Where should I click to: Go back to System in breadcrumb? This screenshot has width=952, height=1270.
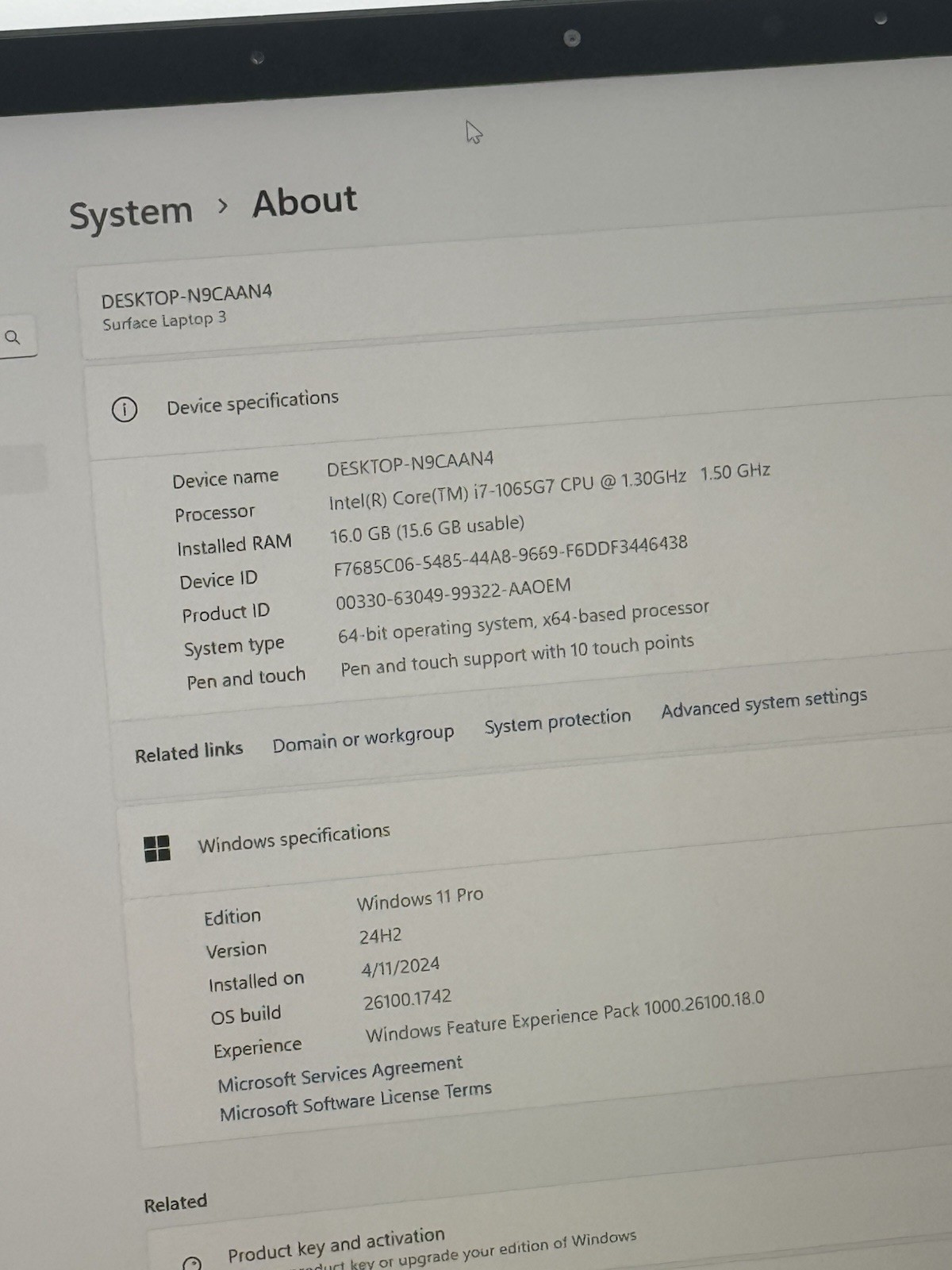tap(131, 214)
